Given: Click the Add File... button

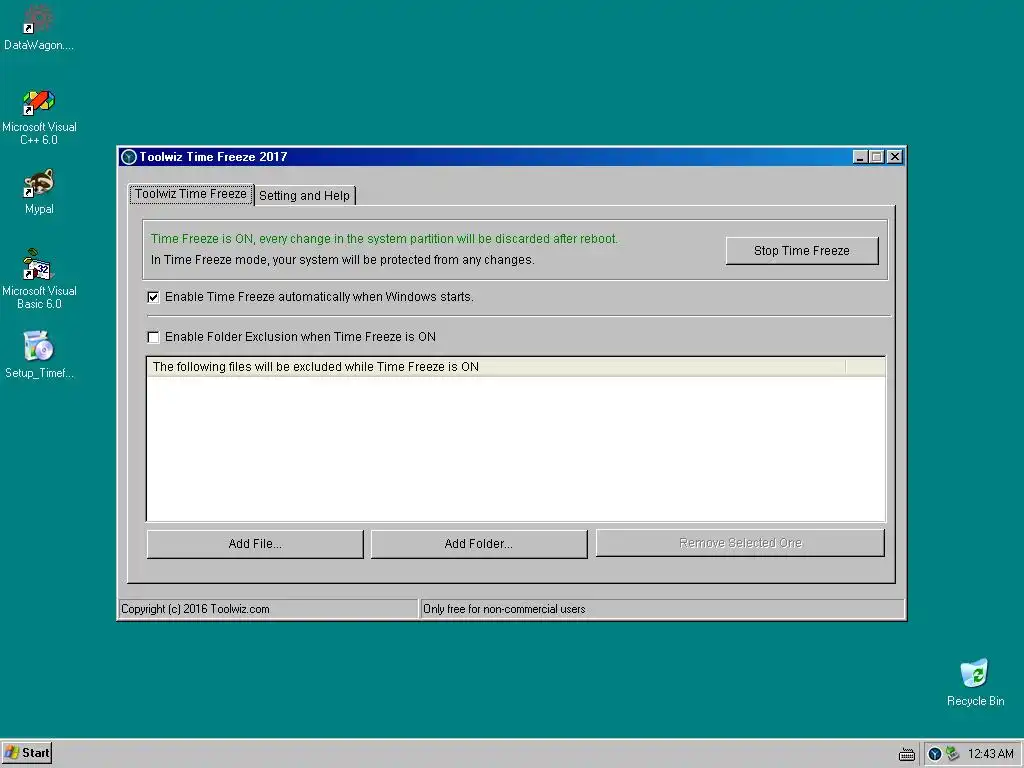Looking at the screenshot, I should tap(255, 544).
